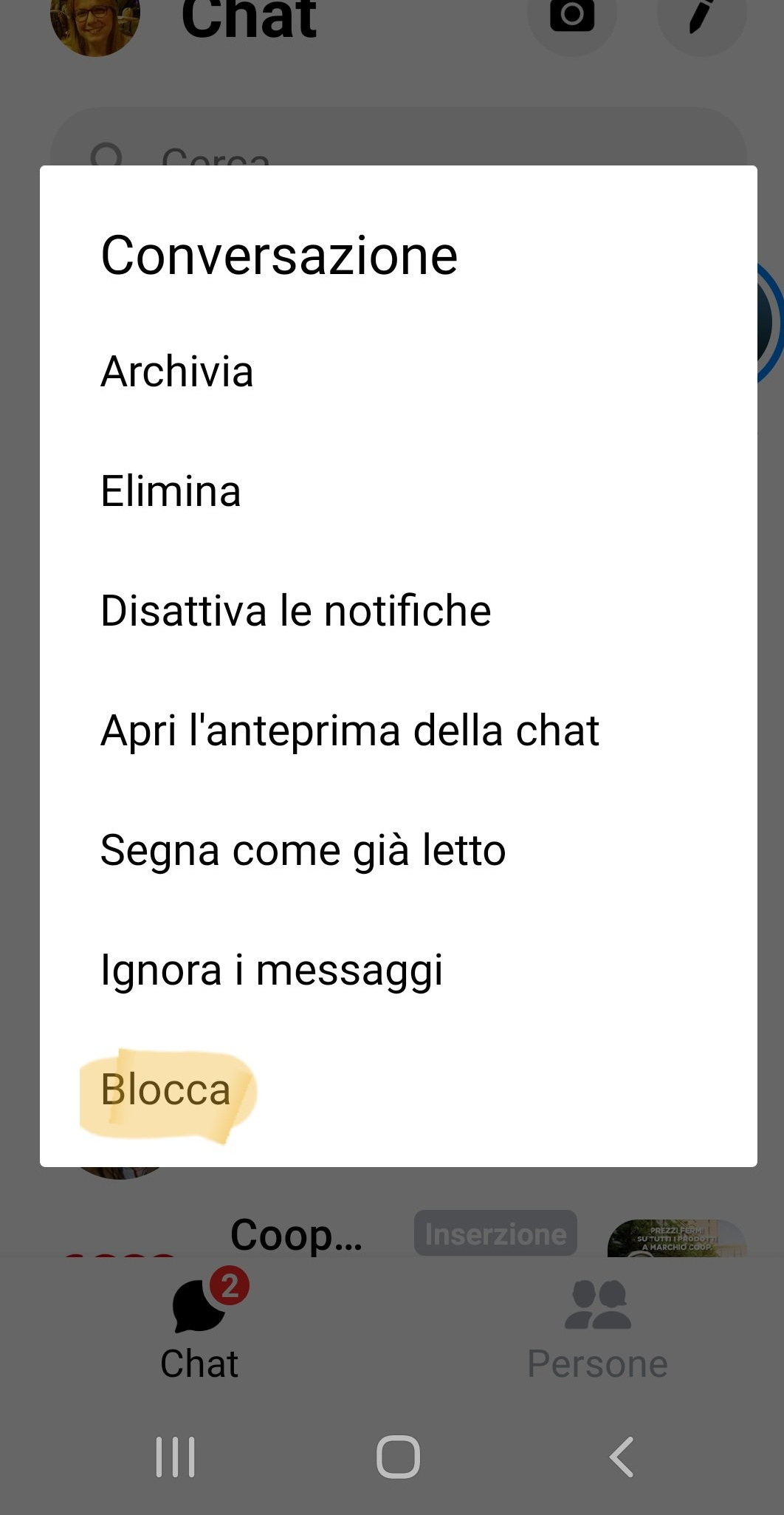Screen dimensions: 784x1515
Task: Tap the Chat speech bubble icon
Action: (199, 1307)
